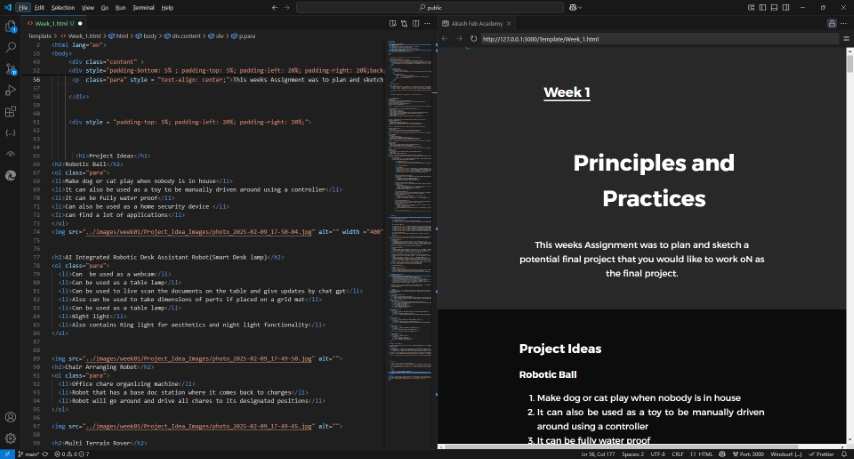854x459 pixels.
Task: Open the Manage gear in activity bar
Action: 10,438
